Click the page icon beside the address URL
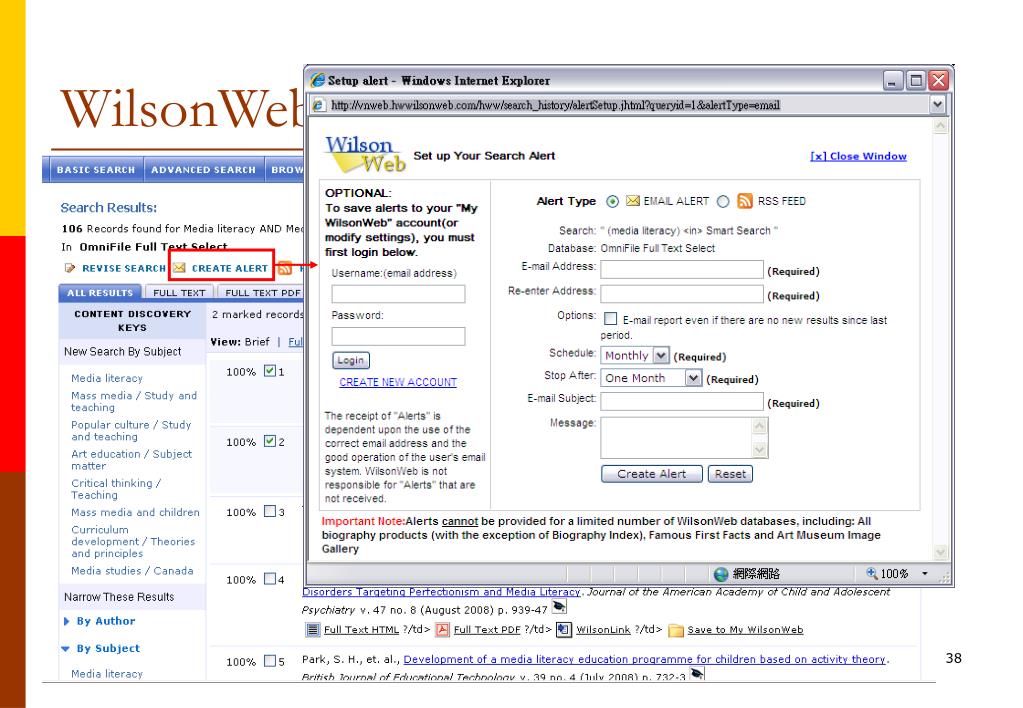 pyautogui.click(x=319, y=105)
